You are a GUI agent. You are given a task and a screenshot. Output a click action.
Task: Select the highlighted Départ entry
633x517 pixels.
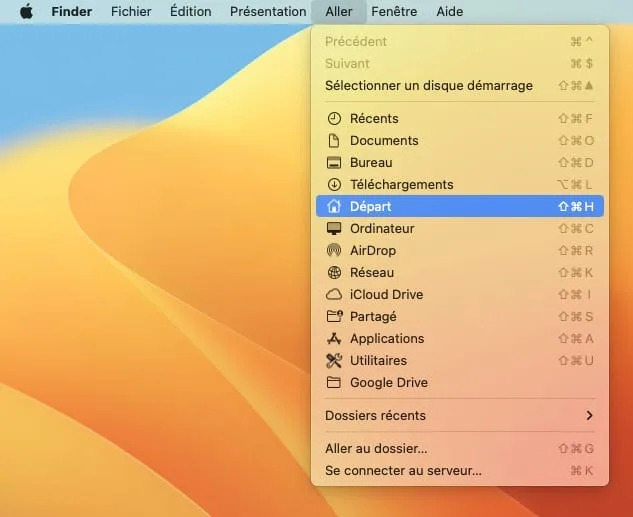point(460,206)
